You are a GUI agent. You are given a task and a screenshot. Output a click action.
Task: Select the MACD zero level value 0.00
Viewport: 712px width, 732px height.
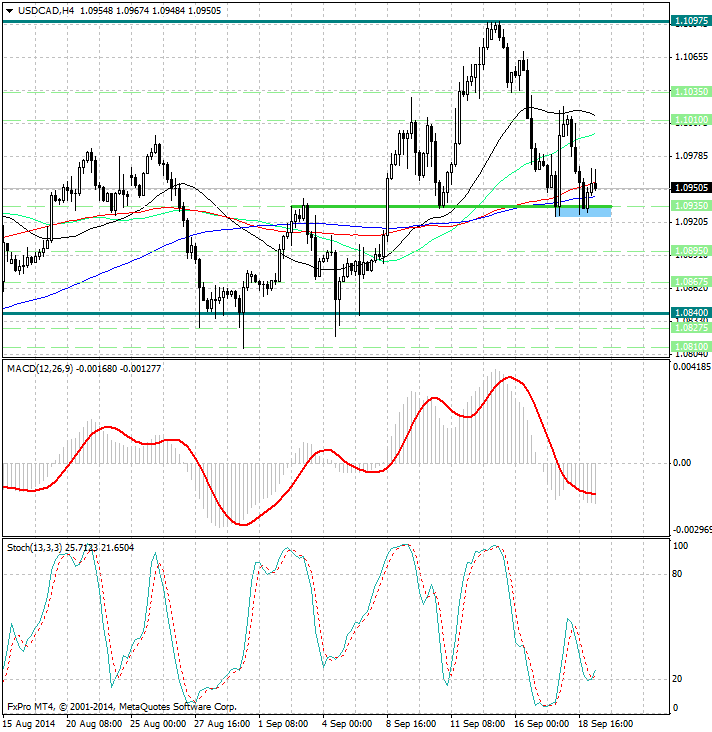(x=682, y=463)
